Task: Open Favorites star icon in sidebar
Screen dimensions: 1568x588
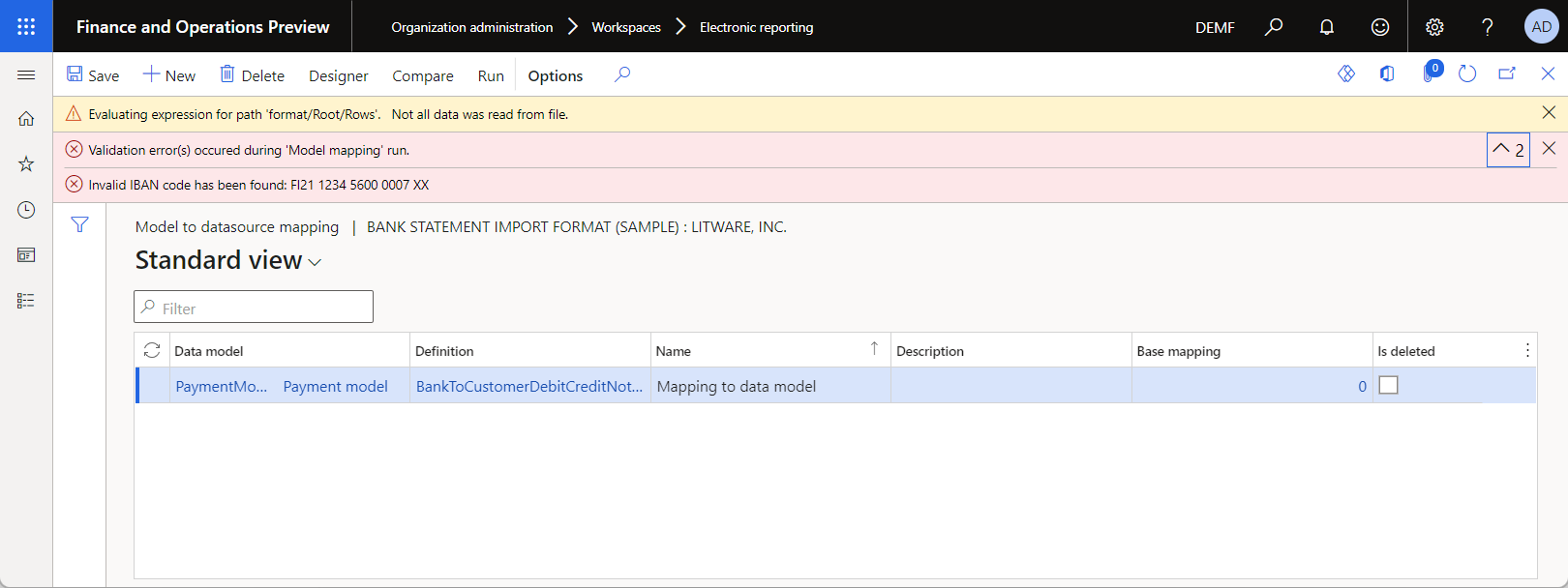Action: 26,164
